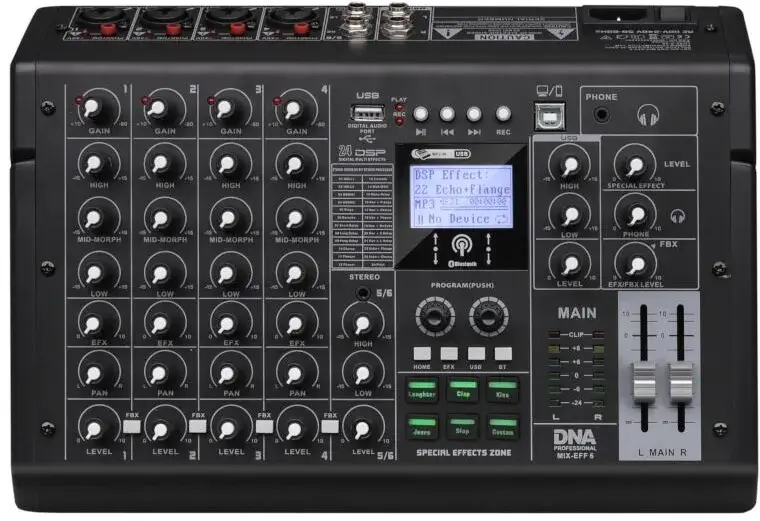
Task: Toggle the channel 3 FBX button
Action: 264,426
